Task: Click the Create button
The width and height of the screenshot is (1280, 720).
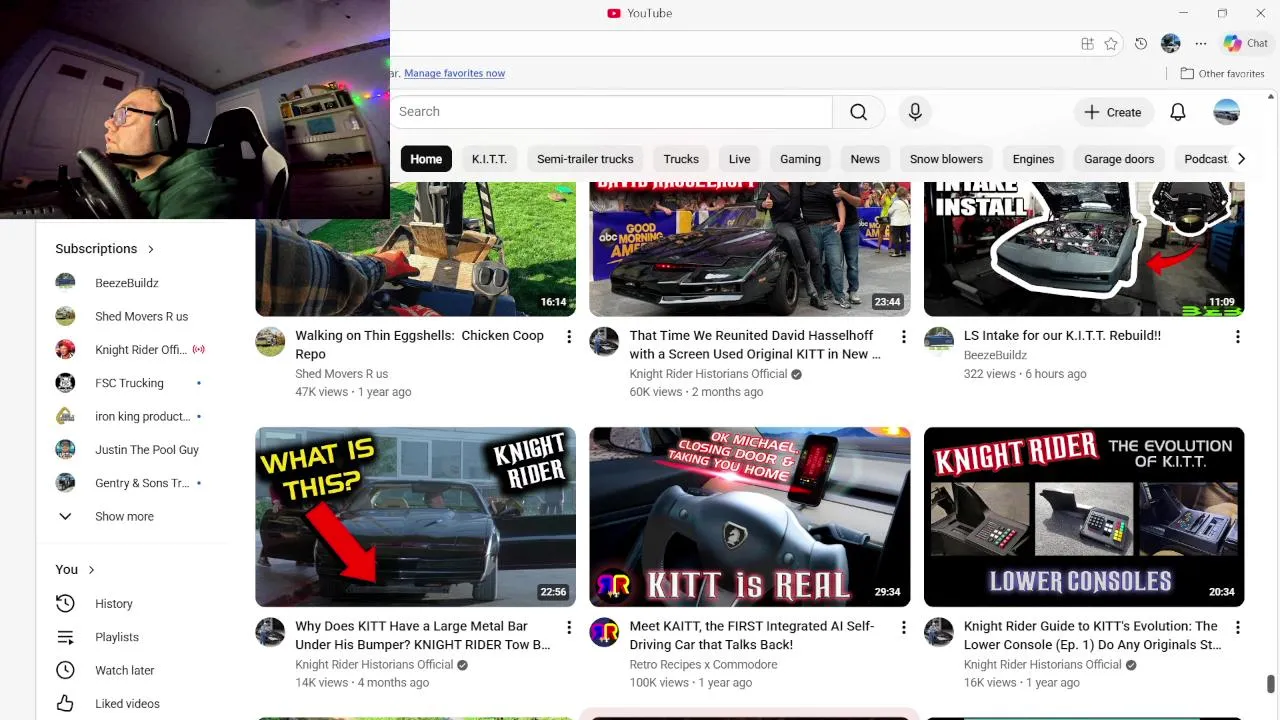Action: pyautogui.click(x=1113, y=112)
